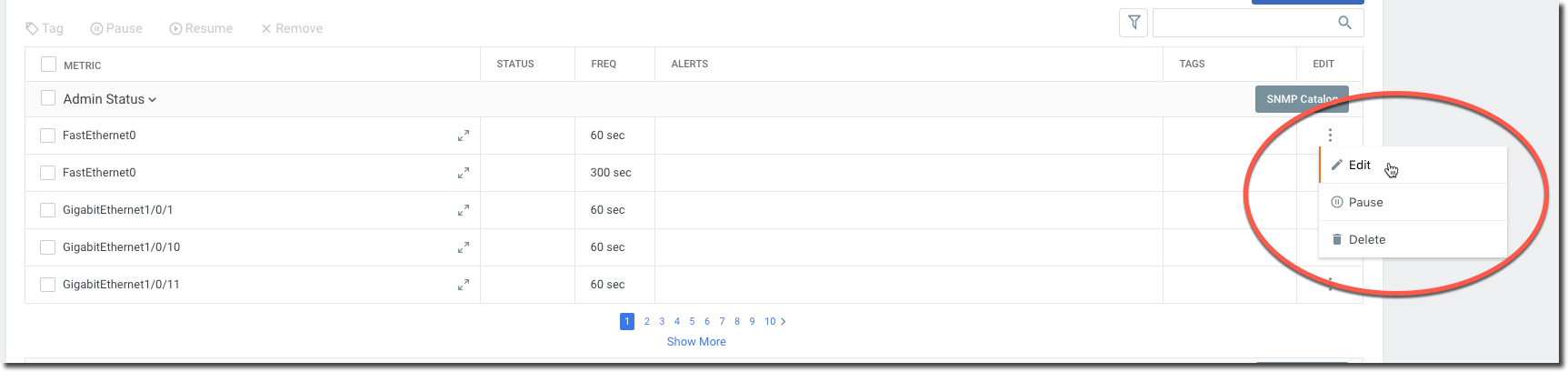Screen dimensions: 1568x372
Task: Choose Pause from the context menu
Action: [1365, 203]
